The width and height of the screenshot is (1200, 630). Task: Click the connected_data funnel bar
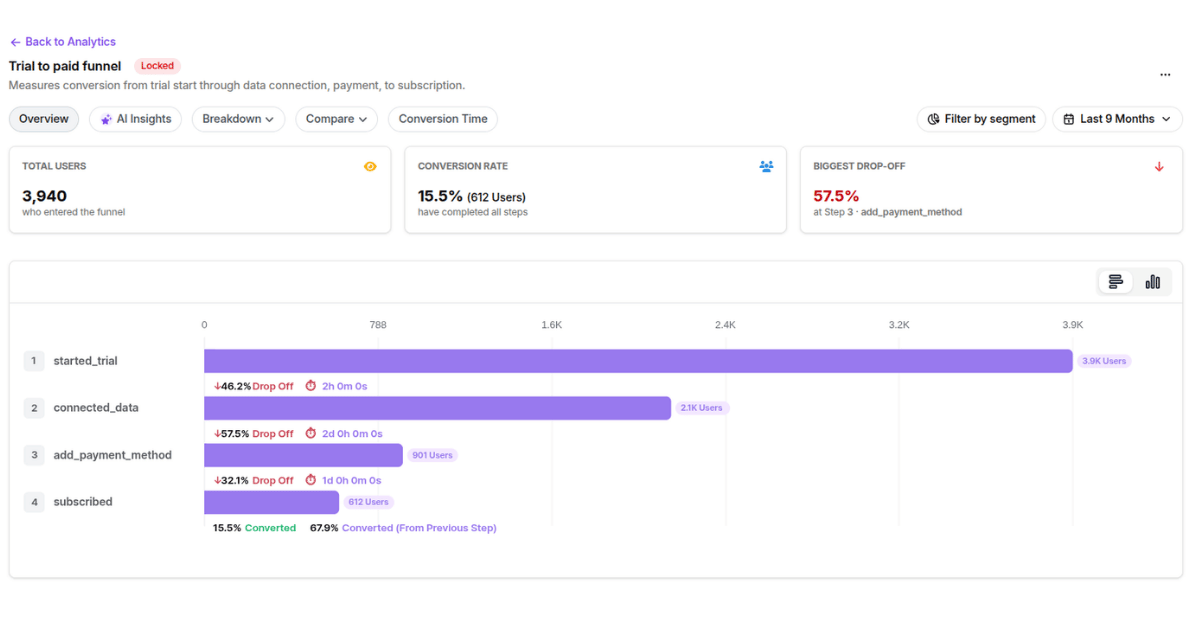coord(437,408)
